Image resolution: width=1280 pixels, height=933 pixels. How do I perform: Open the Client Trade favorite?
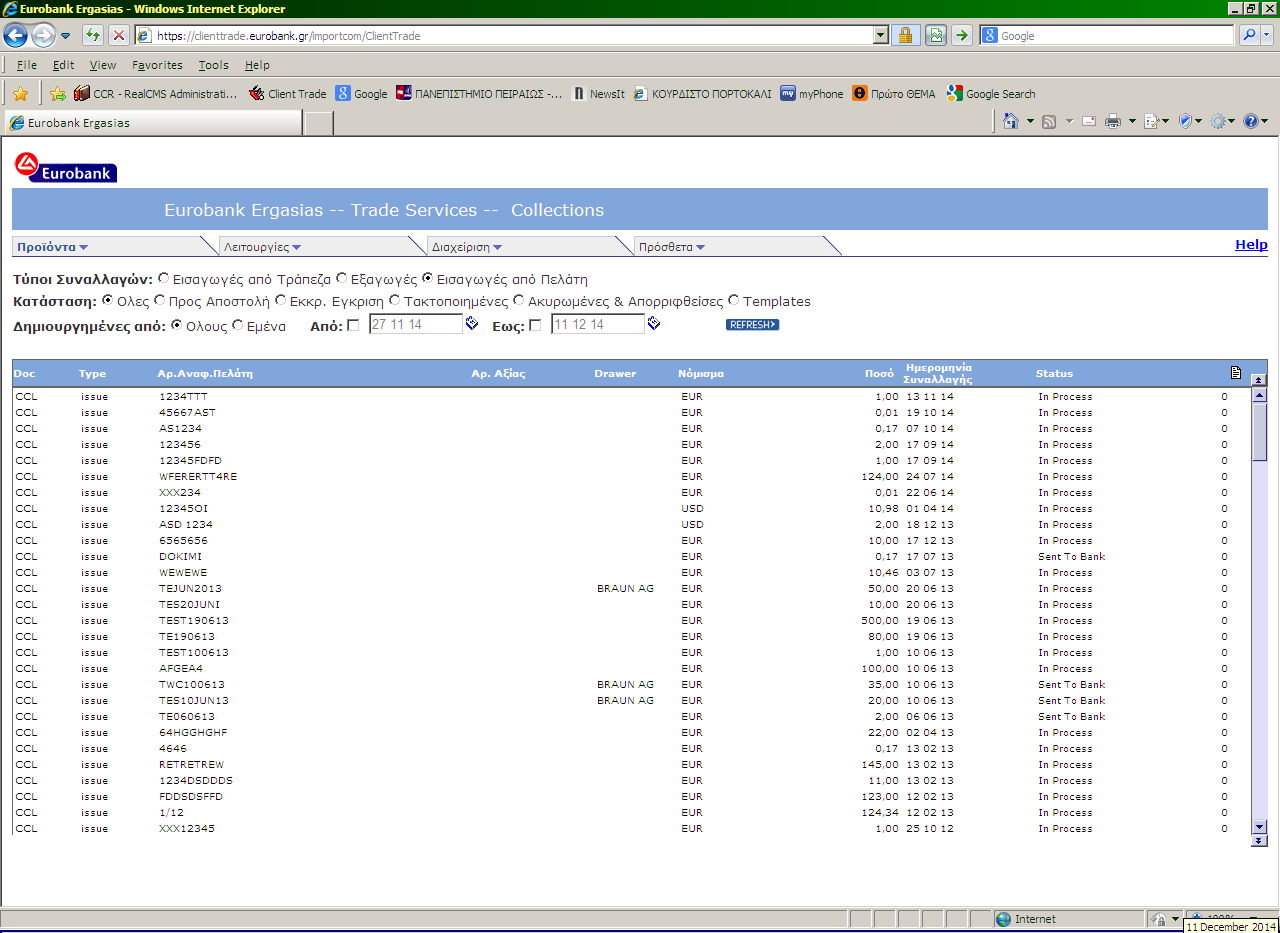pyautogui.click(x=288, y=94)
